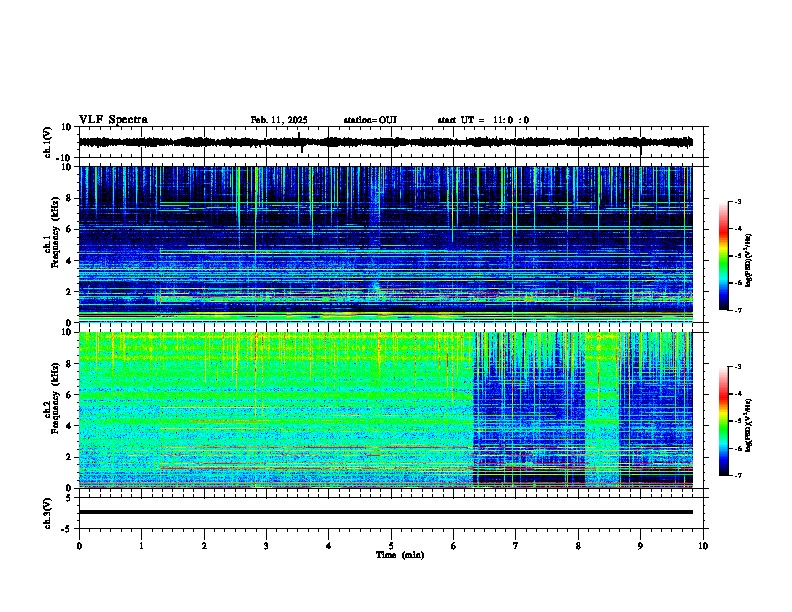Screen dimensions: 792x612
Task: Click the "ch.3(V)" vertical axis label
Action: 48,513
